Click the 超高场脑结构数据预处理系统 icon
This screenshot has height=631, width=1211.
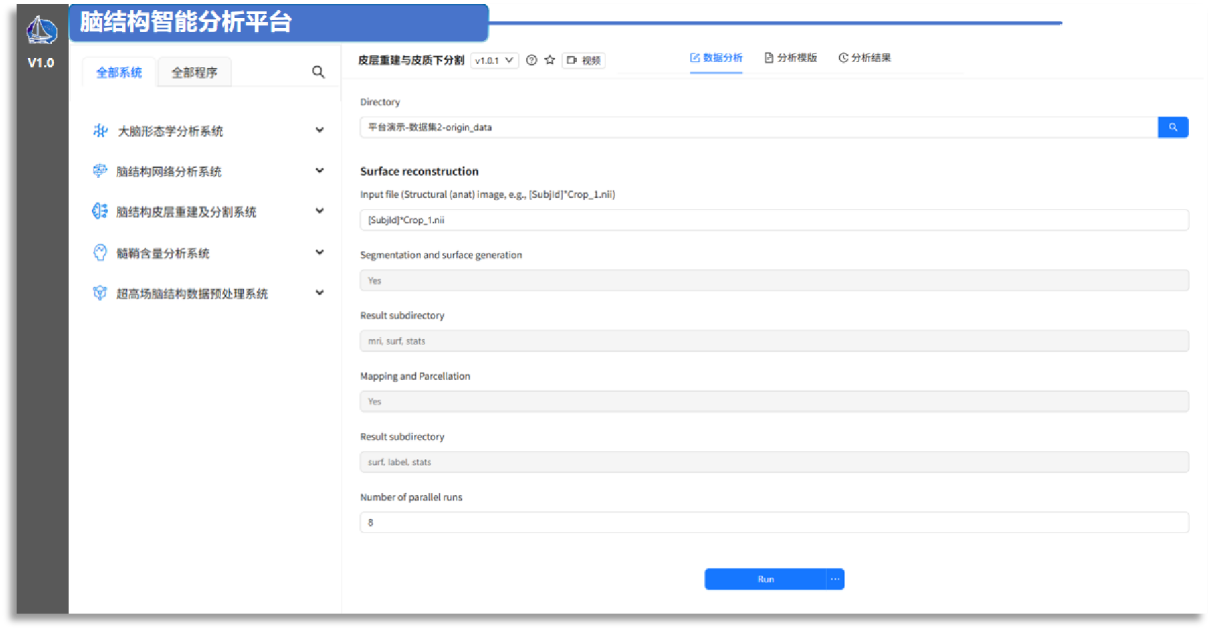100,294
